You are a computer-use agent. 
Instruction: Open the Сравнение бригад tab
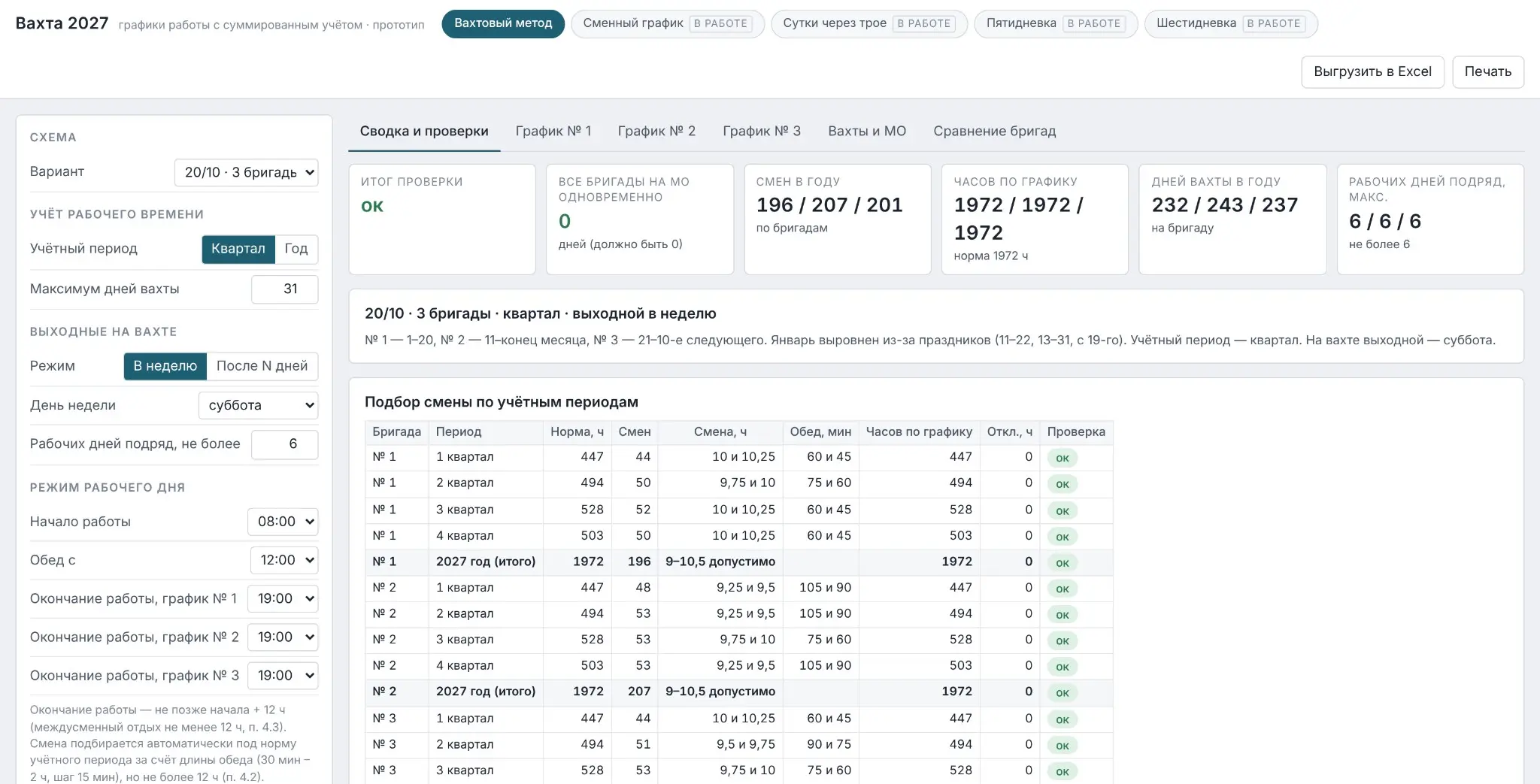point(995,132)
